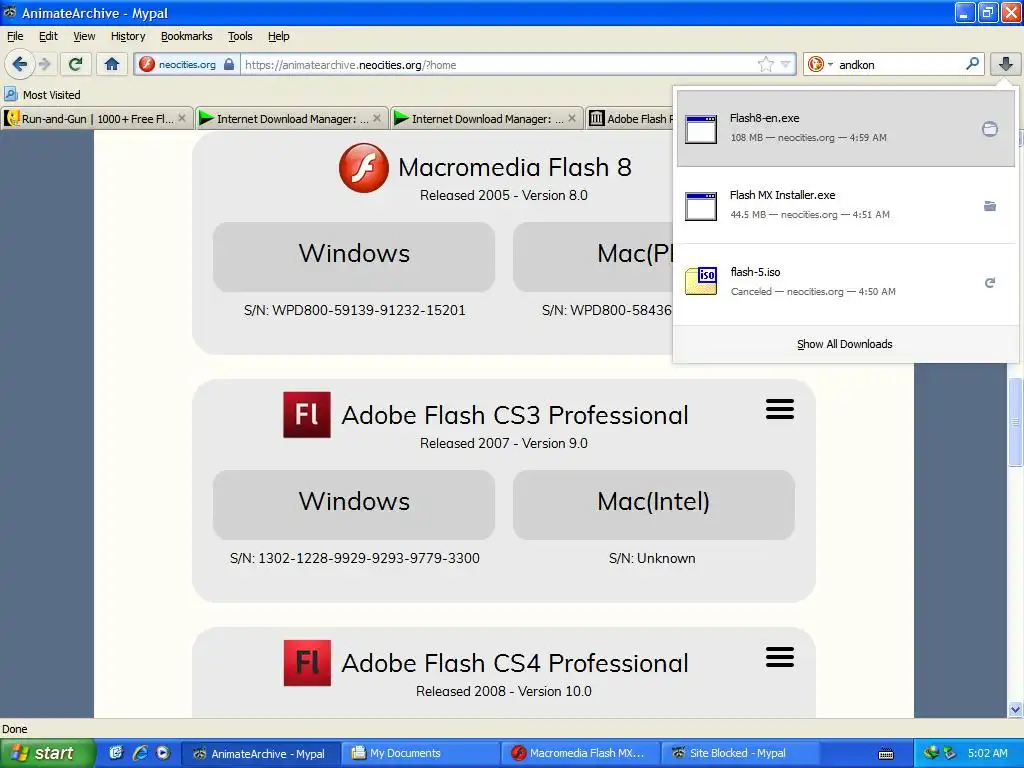Open the Edit menu
This screenshot has width=1024, height=768.
[x=48, y=37]
